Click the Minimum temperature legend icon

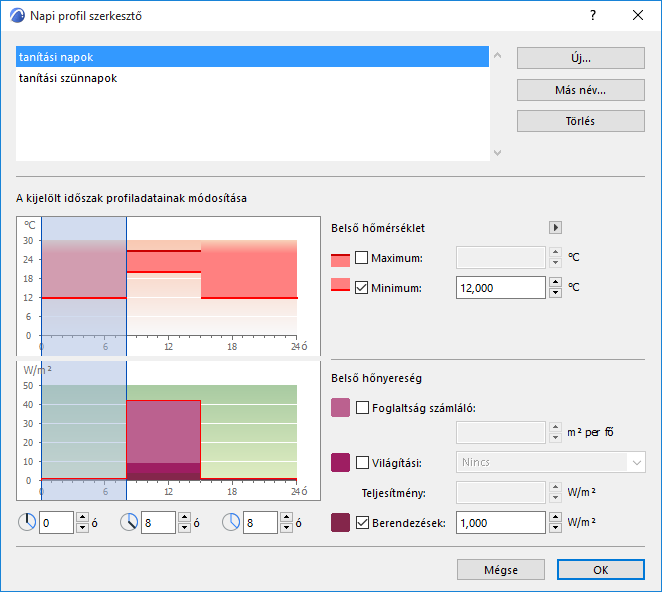(340, 285)
